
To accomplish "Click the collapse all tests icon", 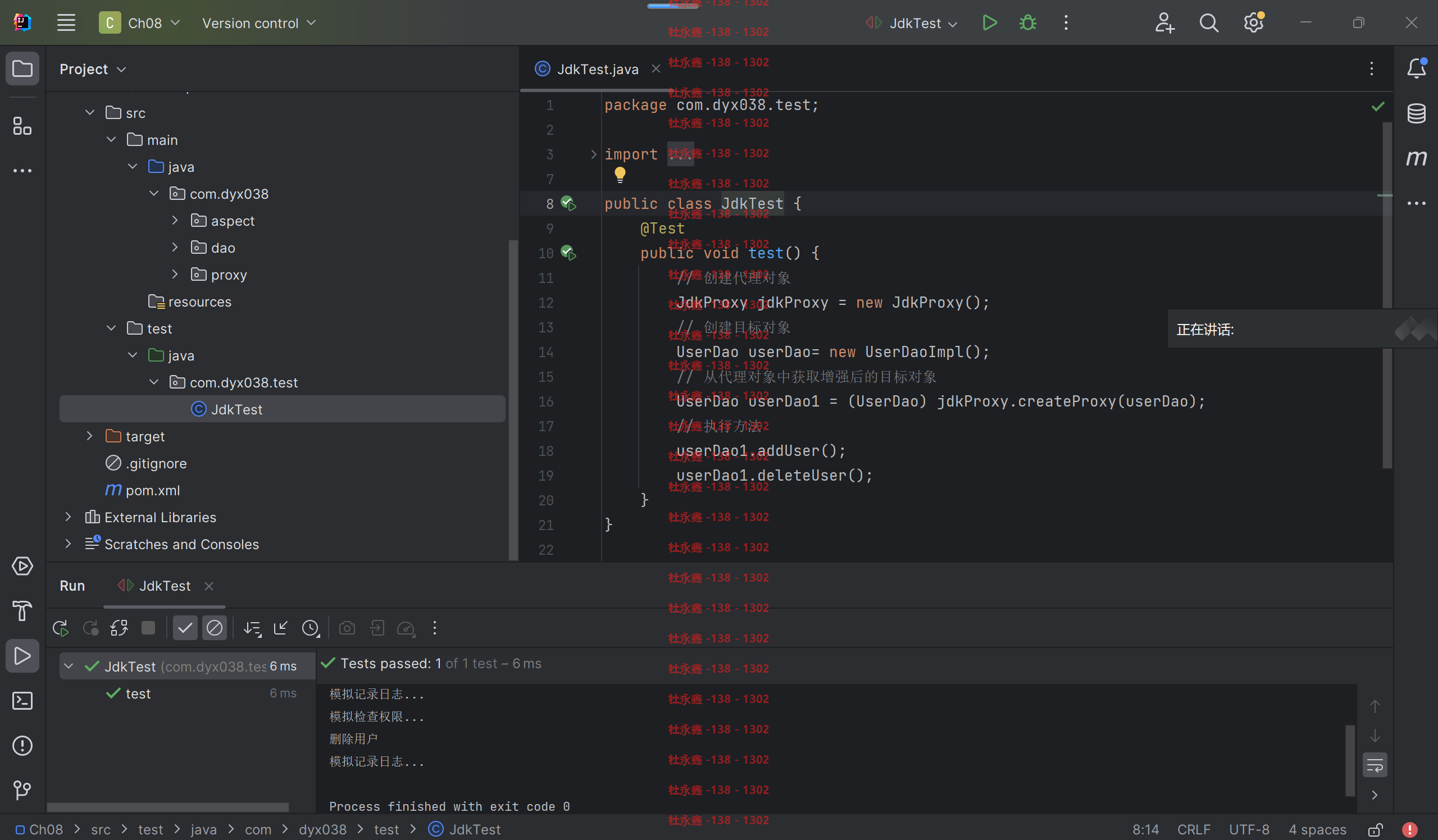I will click(x=281, y=628).
